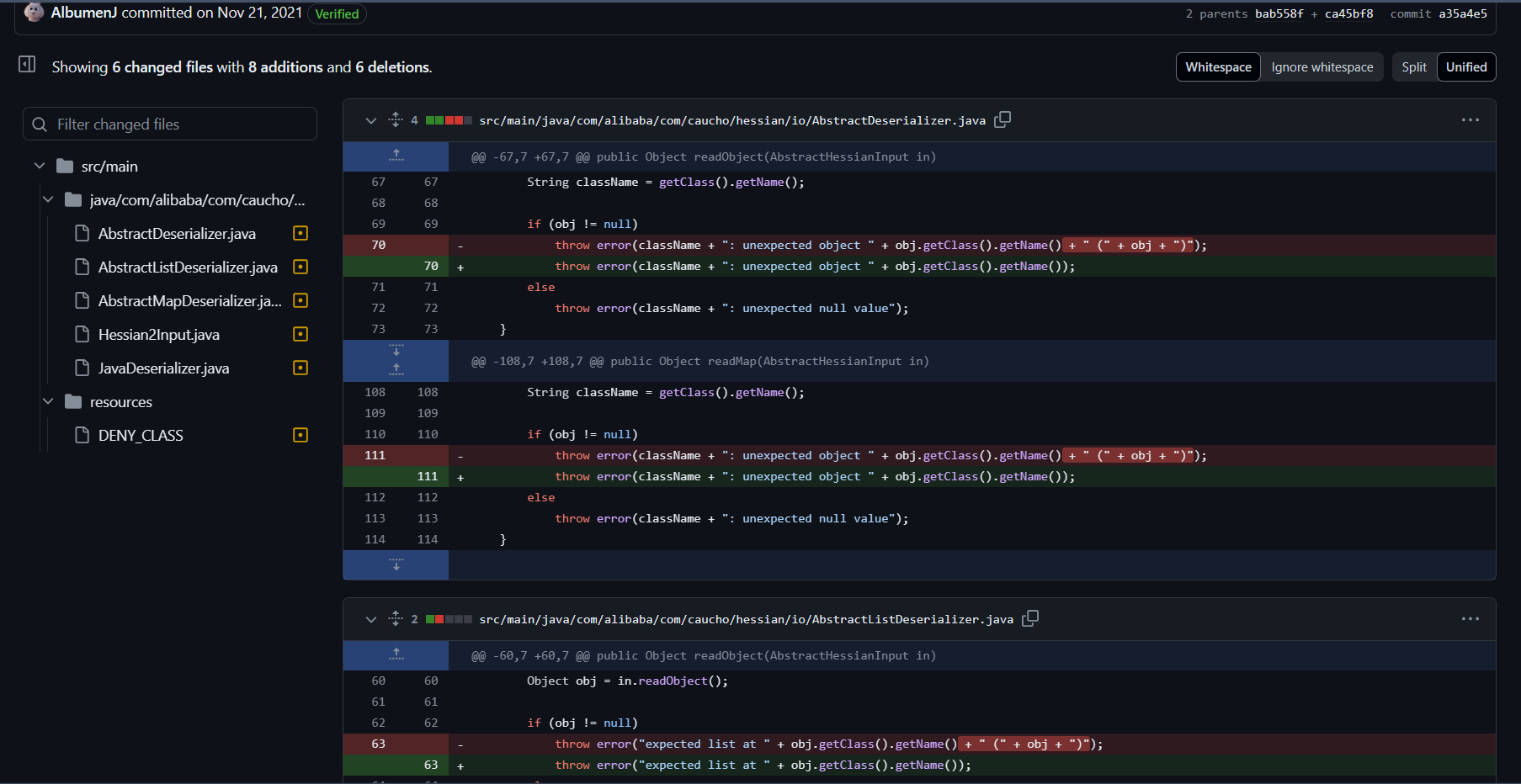Image resolution: width=1521 pixels, height=784 pixels.
Task: Expand up above line 60 in AbstractListDeserializer
Action: pyautogui.click(x=396, y=654)
